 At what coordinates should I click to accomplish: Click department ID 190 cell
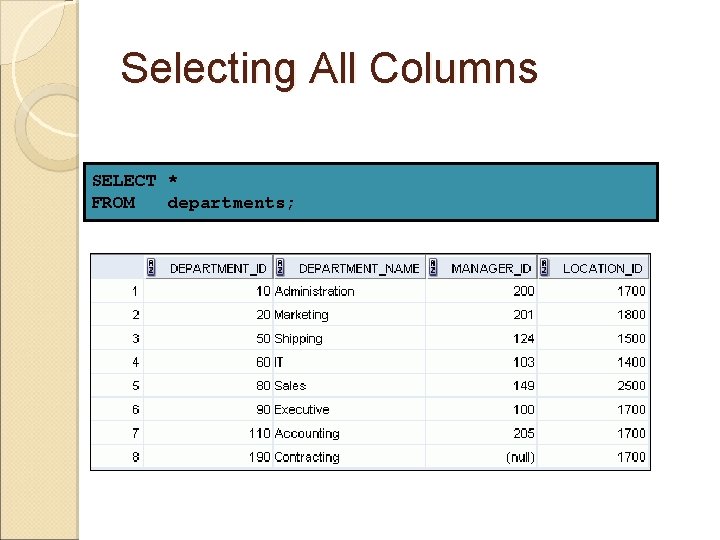[x=208, y=457]
